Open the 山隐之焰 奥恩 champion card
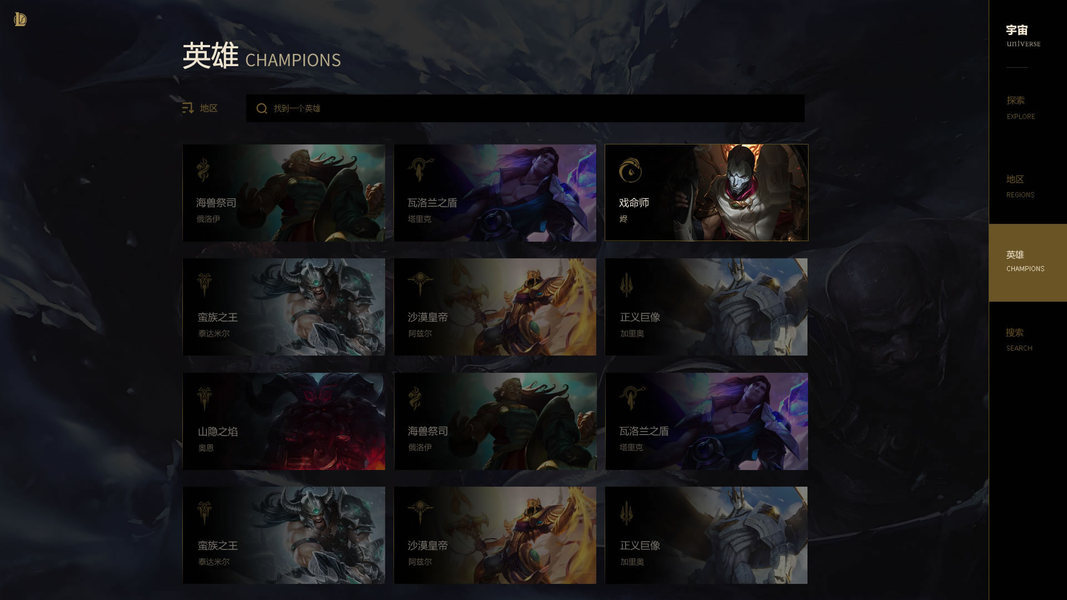This screenshot has width=1067, height=600. coord(284,421)
